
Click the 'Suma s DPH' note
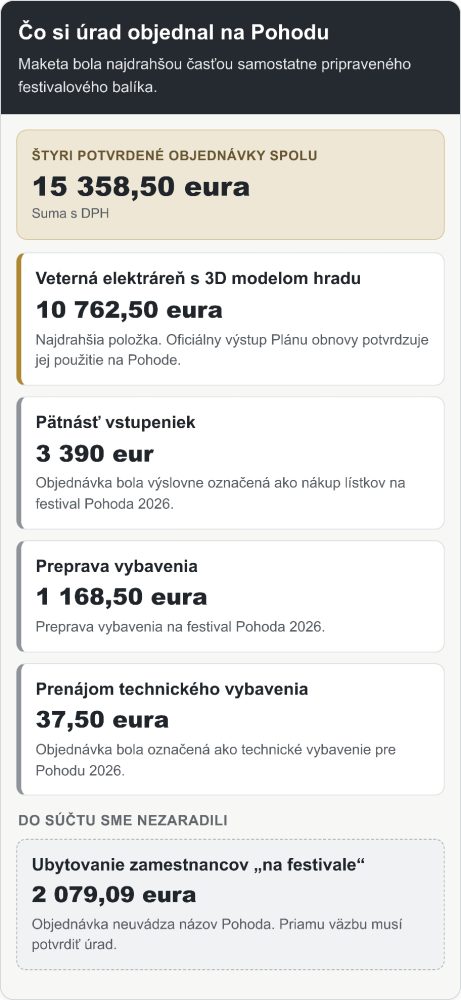point(70,214)
